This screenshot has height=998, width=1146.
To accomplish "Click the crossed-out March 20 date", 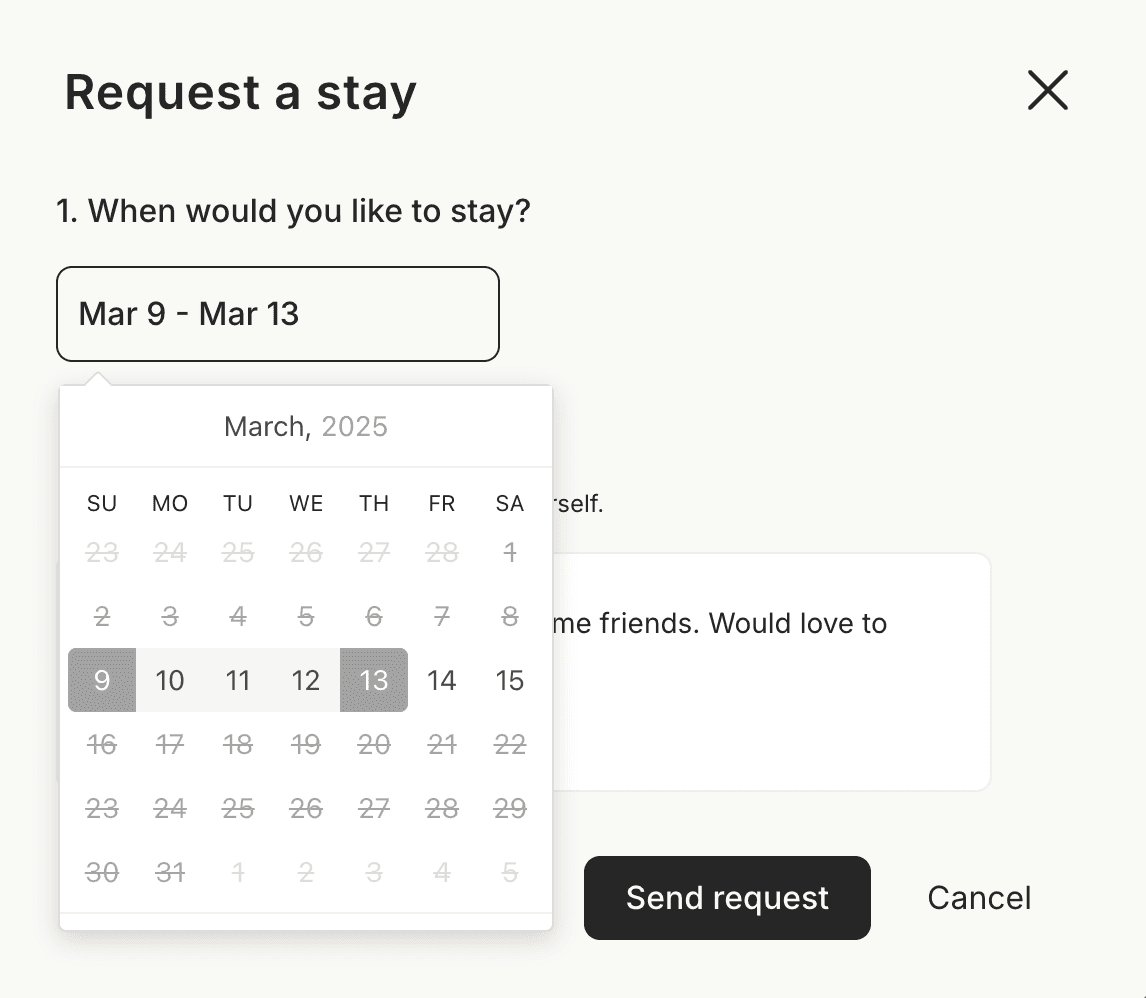I will pyautogui.click(x=374, y=744).
